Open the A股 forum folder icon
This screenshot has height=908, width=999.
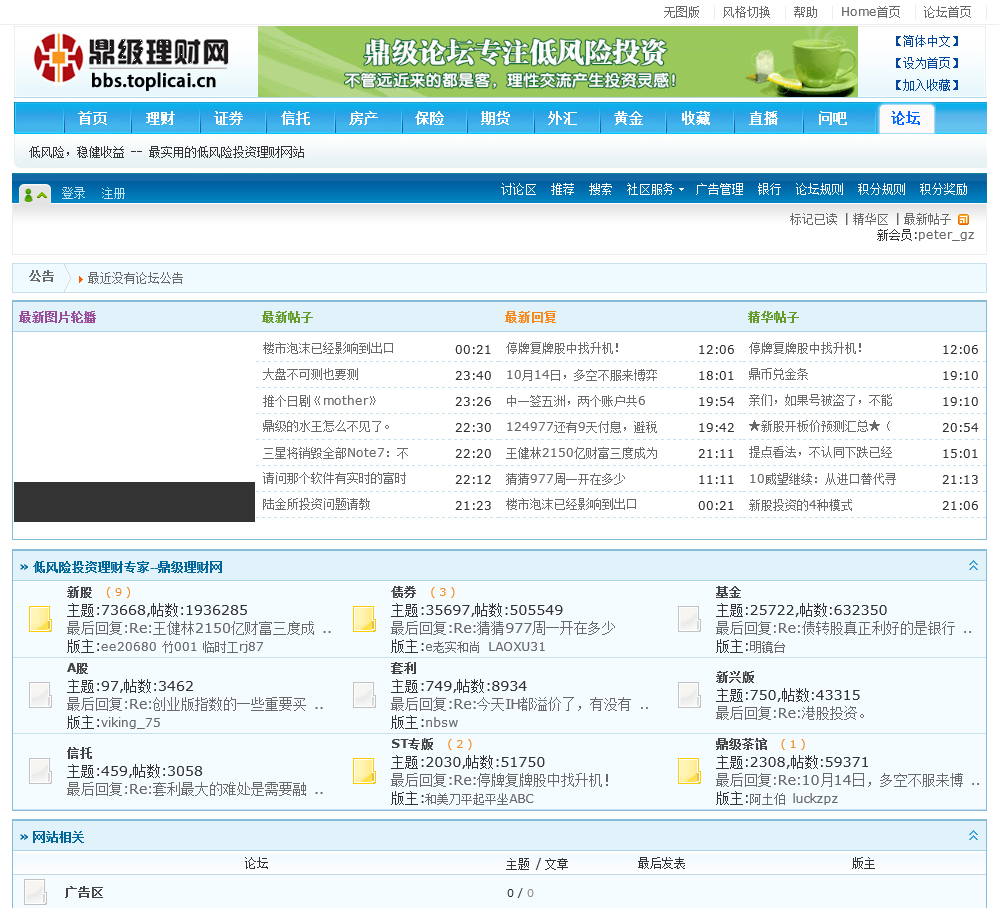(41, 695)
